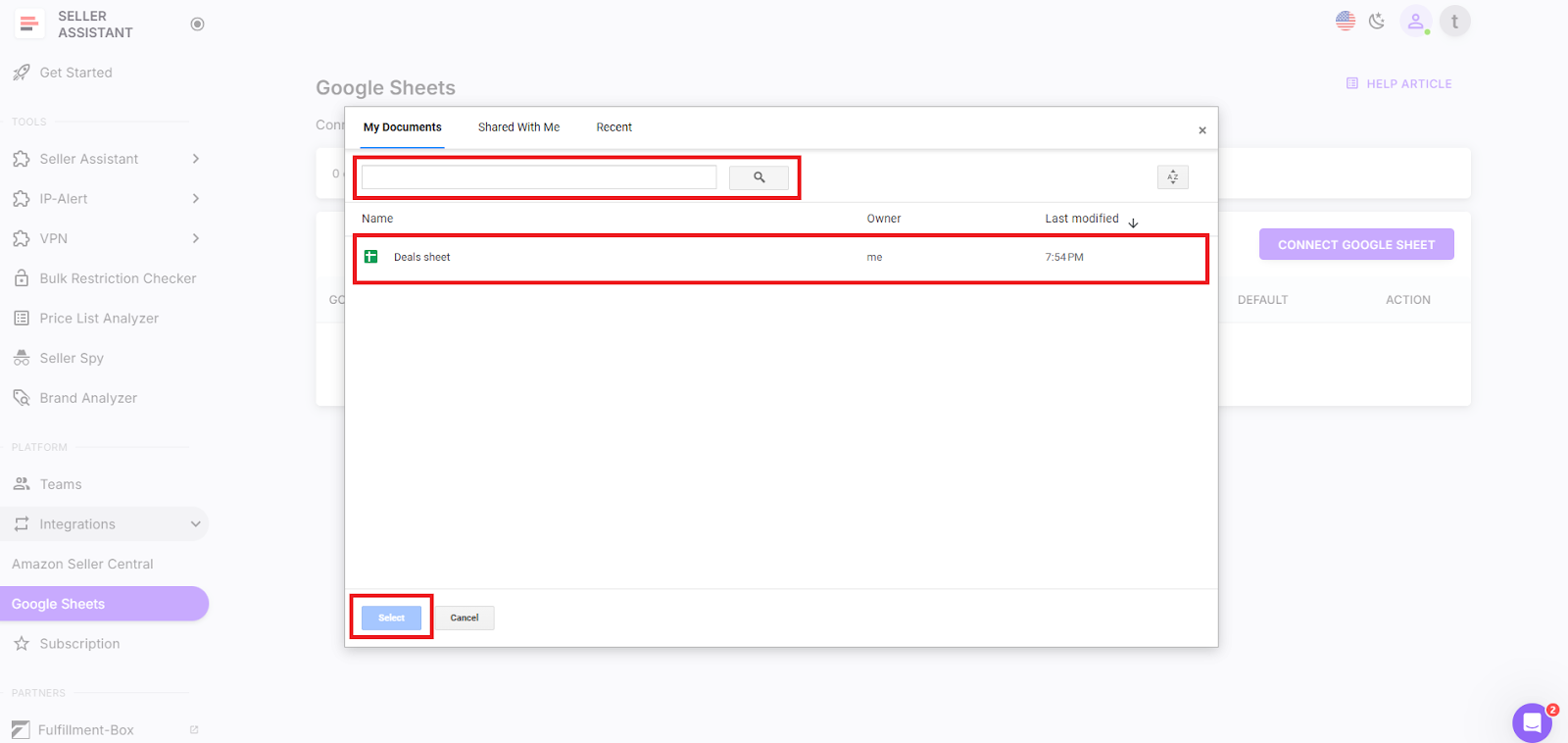
Task: Open Price List Analyzer
Action: (99, 319)
